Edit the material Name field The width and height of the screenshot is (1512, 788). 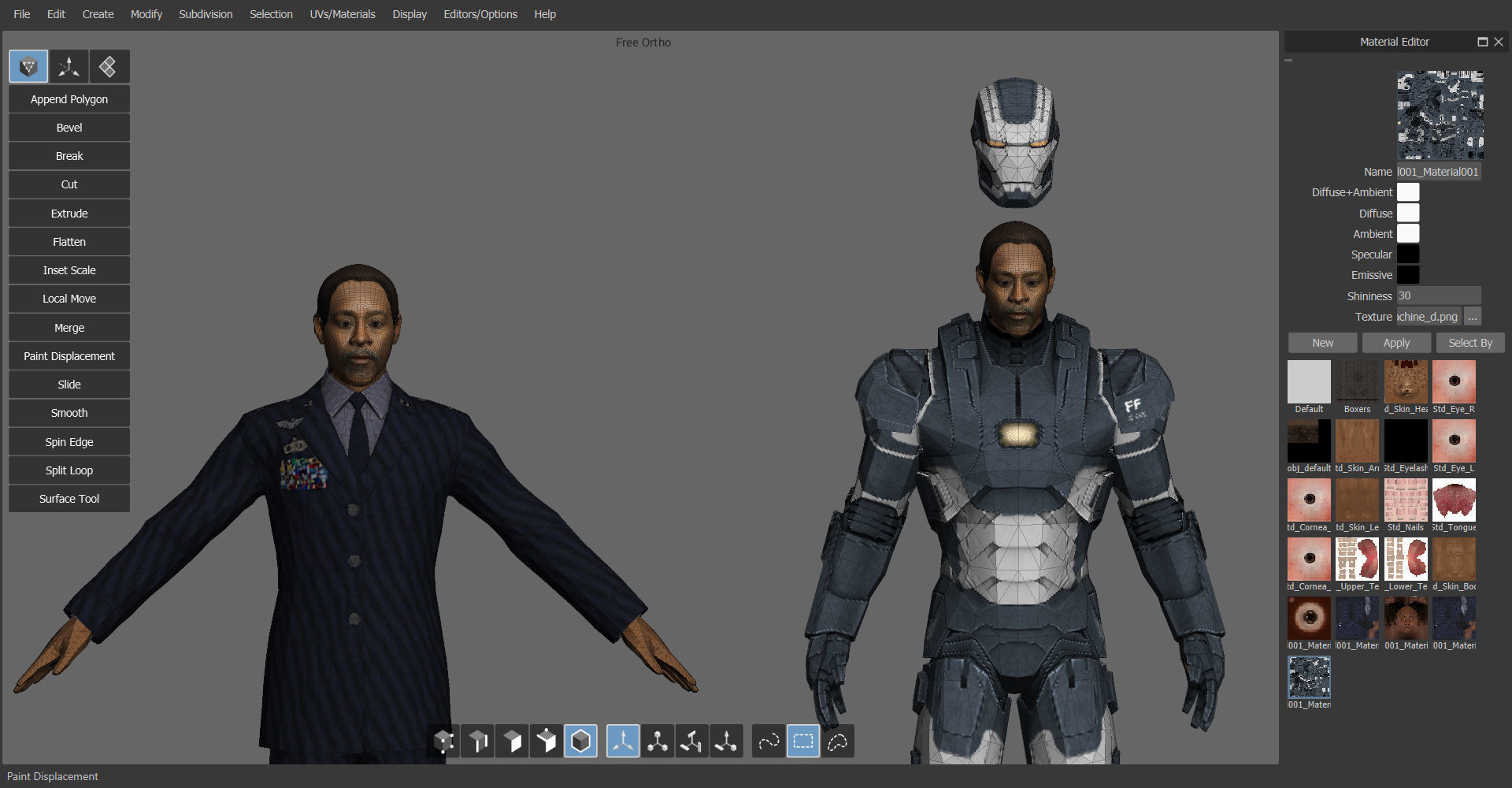click(1439, 172)
